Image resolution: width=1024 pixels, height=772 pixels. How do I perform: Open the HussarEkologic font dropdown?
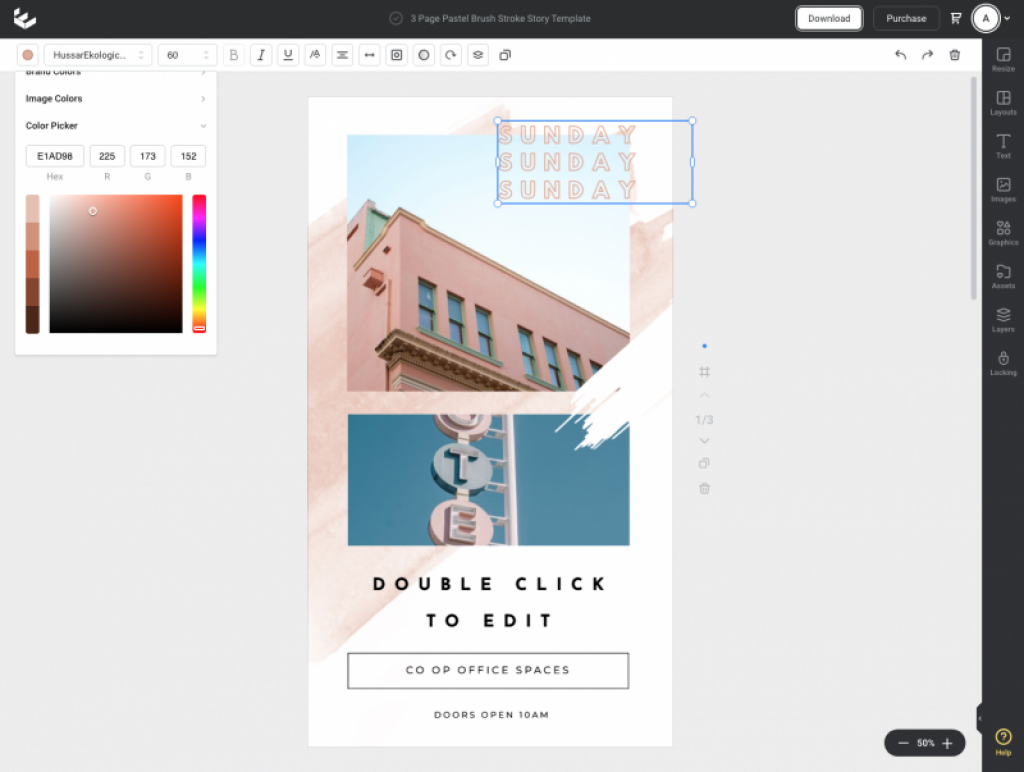tap(98, 55)
